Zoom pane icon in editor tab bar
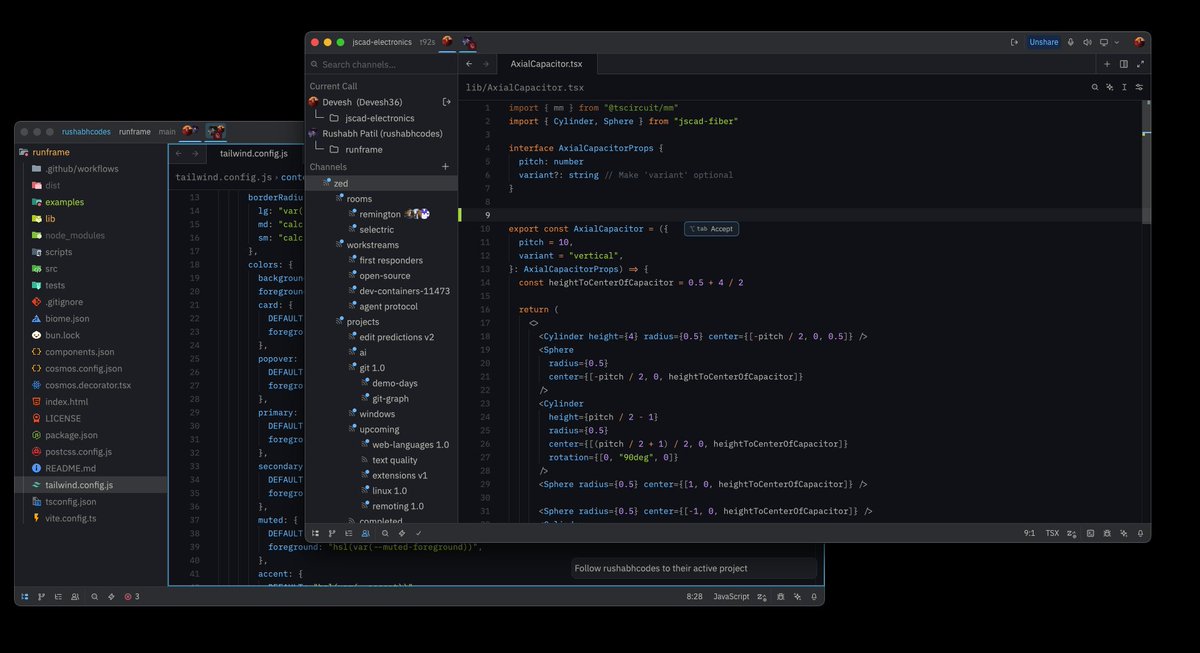 (x=1140, y=64)
